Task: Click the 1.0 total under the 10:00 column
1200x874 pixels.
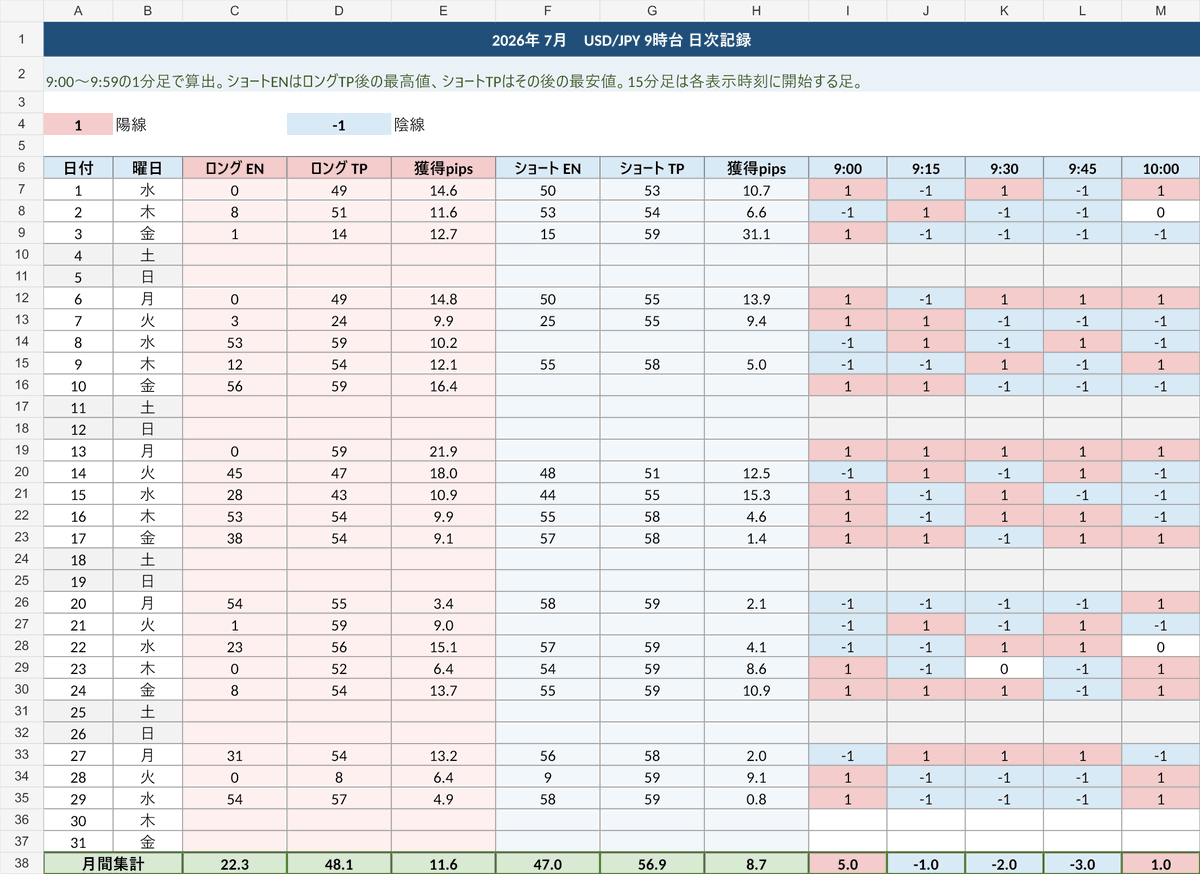Action: 1161,863
